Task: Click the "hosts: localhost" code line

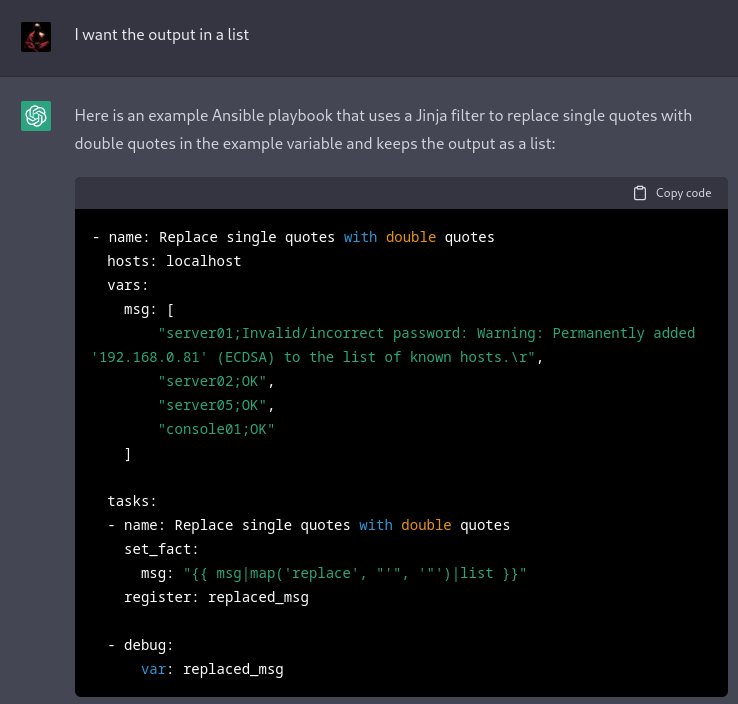Action: [174, 261]
